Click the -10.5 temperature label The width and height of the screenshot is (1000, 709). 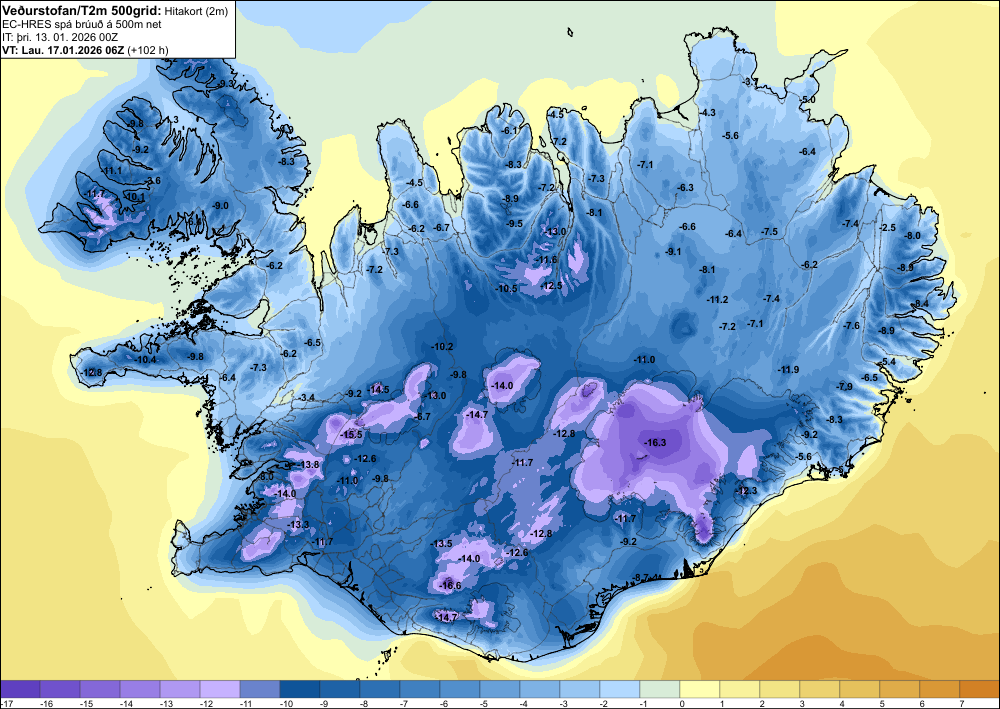pyautogui.click(x=506, y=288)
